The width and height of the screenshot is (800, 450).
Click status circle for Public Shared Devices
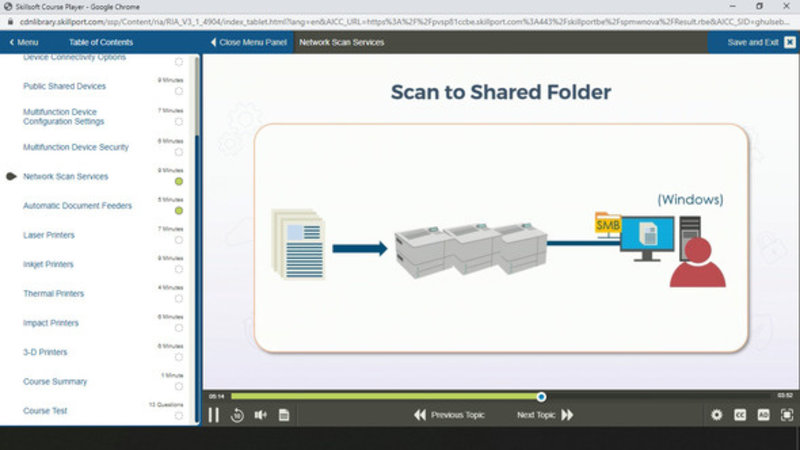click(x=179, y=91)
